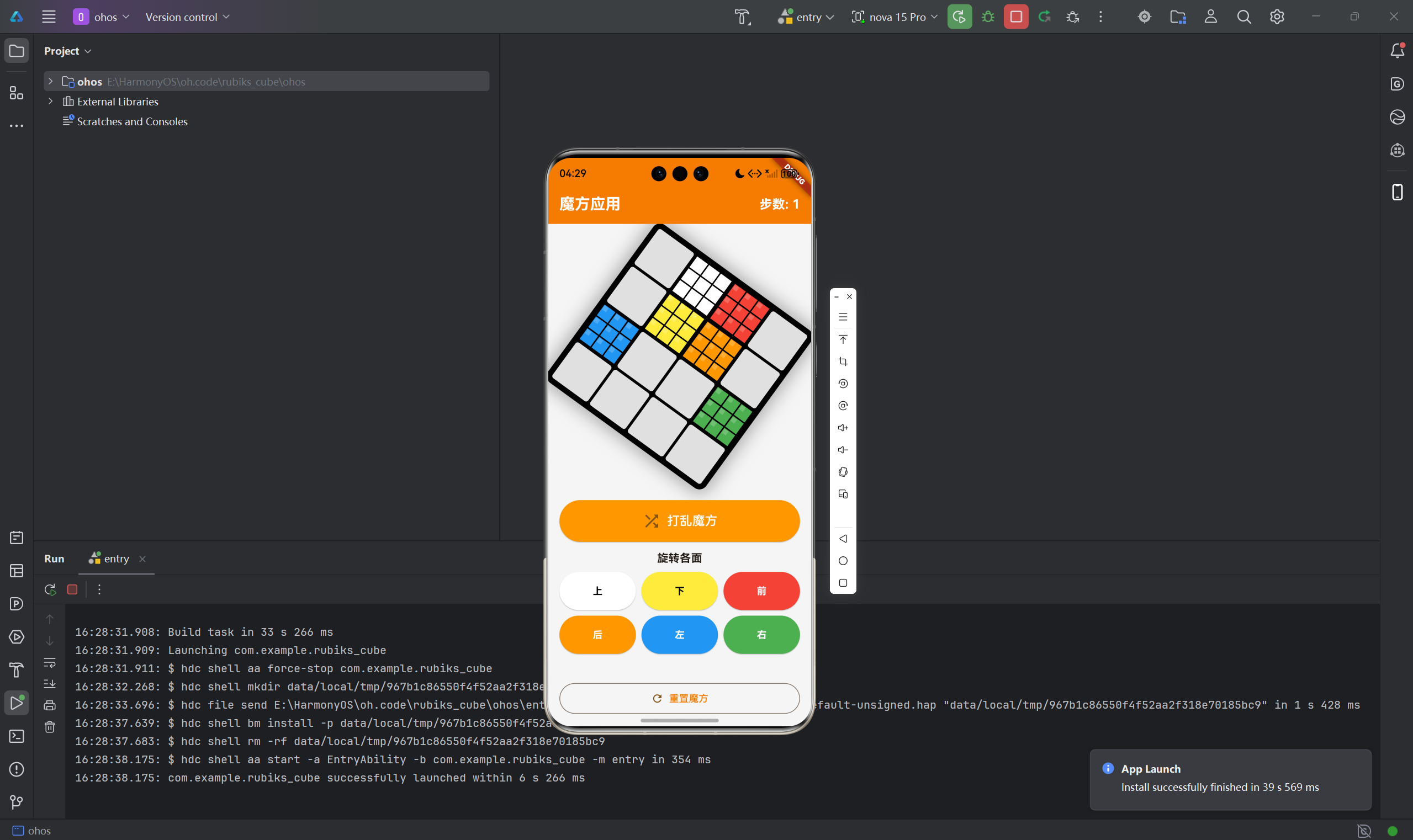Viewport: 1413px width, 840px height.
Task: Click the yellow 下 face button
Action: pos(679,591)
